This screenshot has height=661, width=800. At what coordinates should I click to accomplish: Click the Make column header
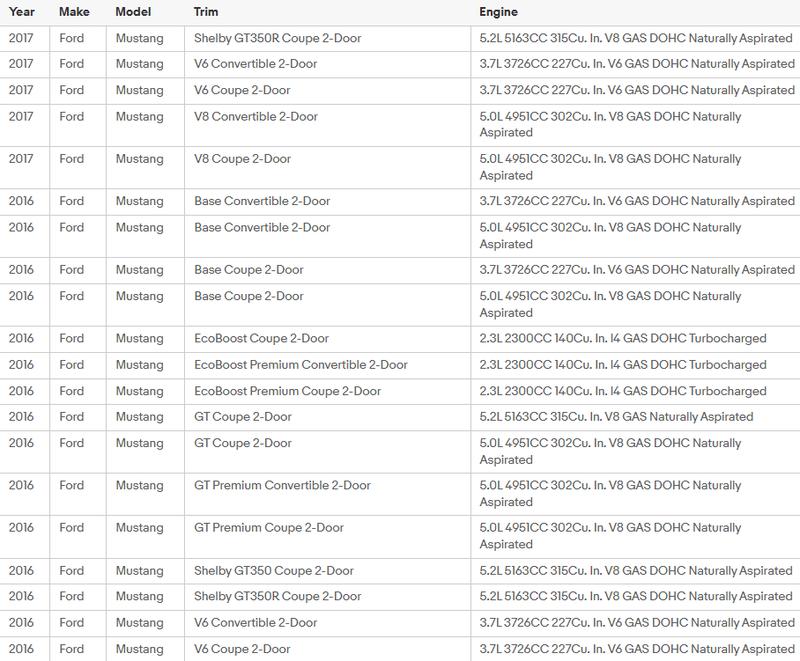point(73,13)
